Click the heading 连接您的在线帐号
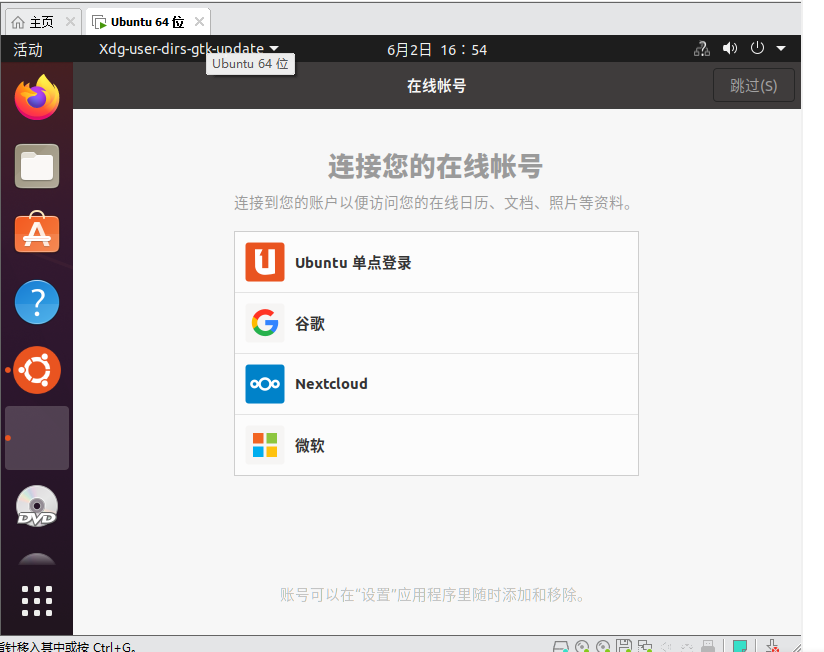 point(436,167)
